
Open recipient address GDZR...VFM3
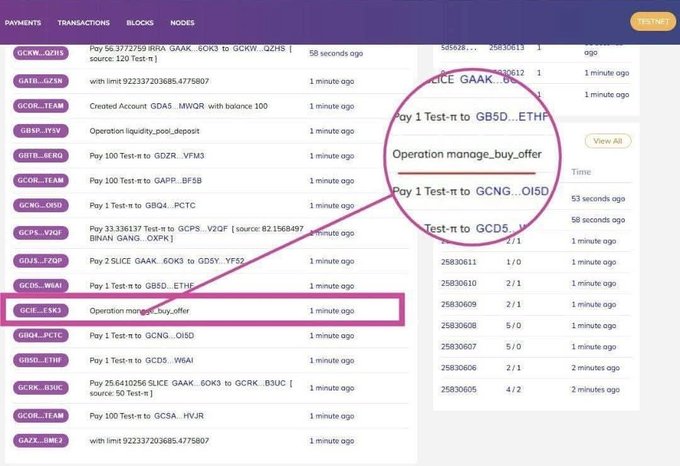179,156
